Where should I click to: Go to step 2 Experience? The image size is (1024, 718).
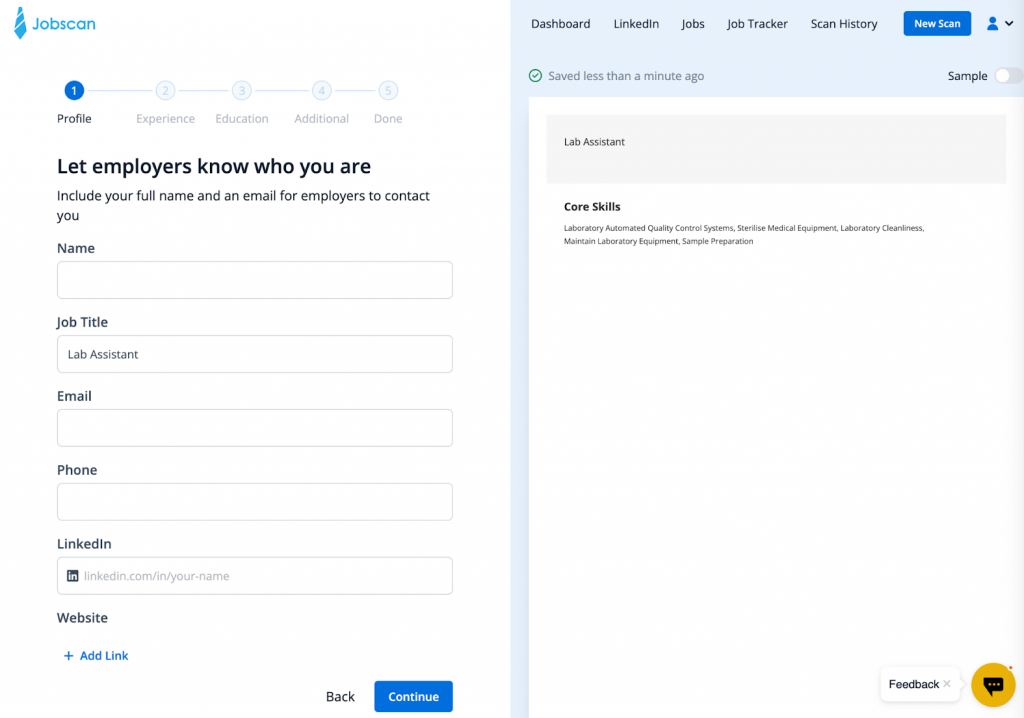(166, 91)
